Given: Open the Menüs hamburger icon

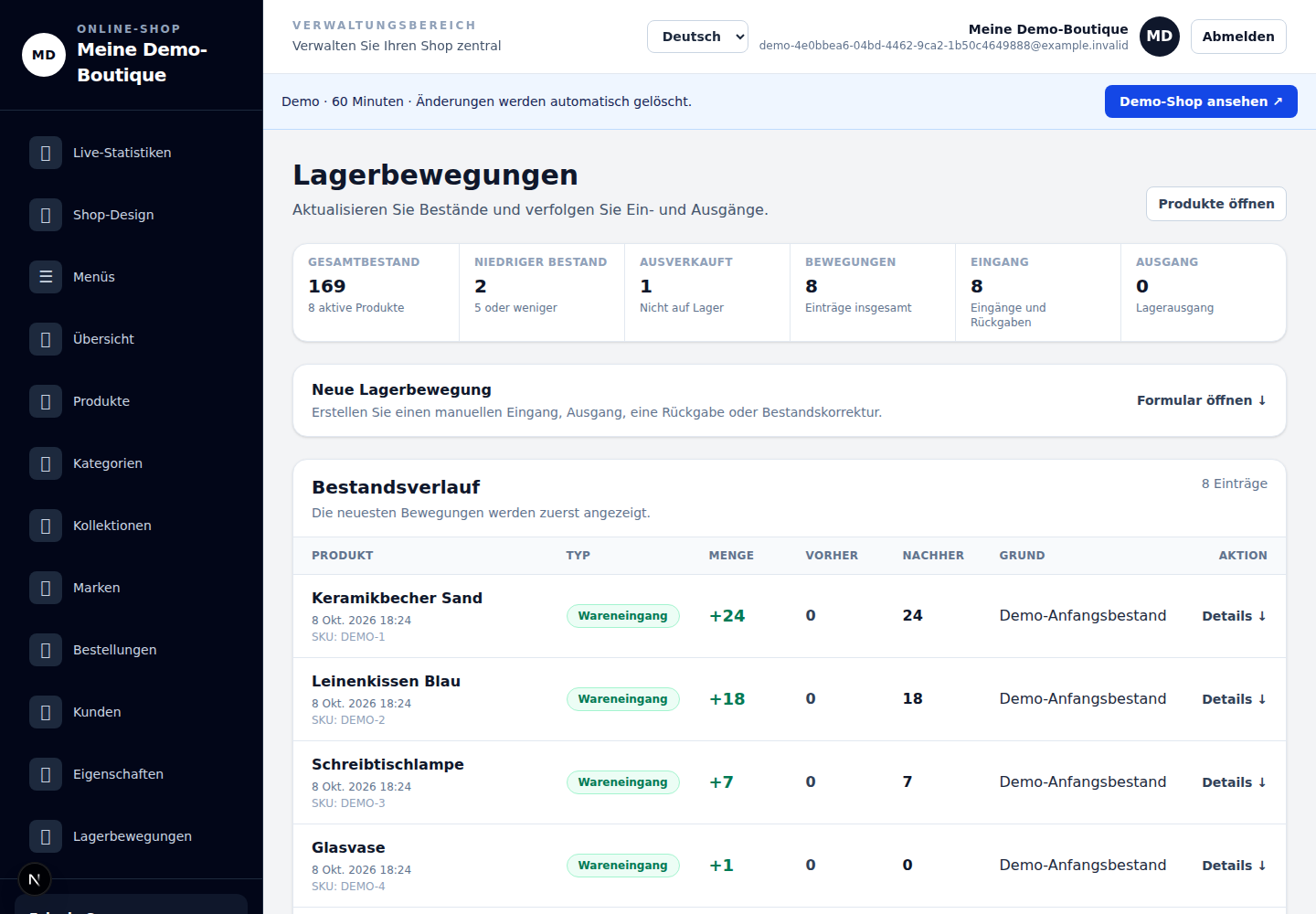Looking at the screenshot, I should point(46,277).
